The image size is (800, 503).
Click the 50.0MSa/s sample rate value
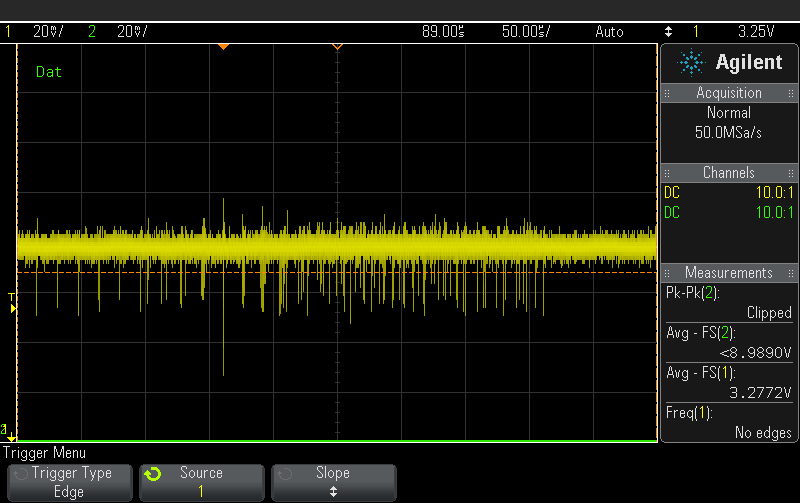pyautogui.click(x=728, y=133)
